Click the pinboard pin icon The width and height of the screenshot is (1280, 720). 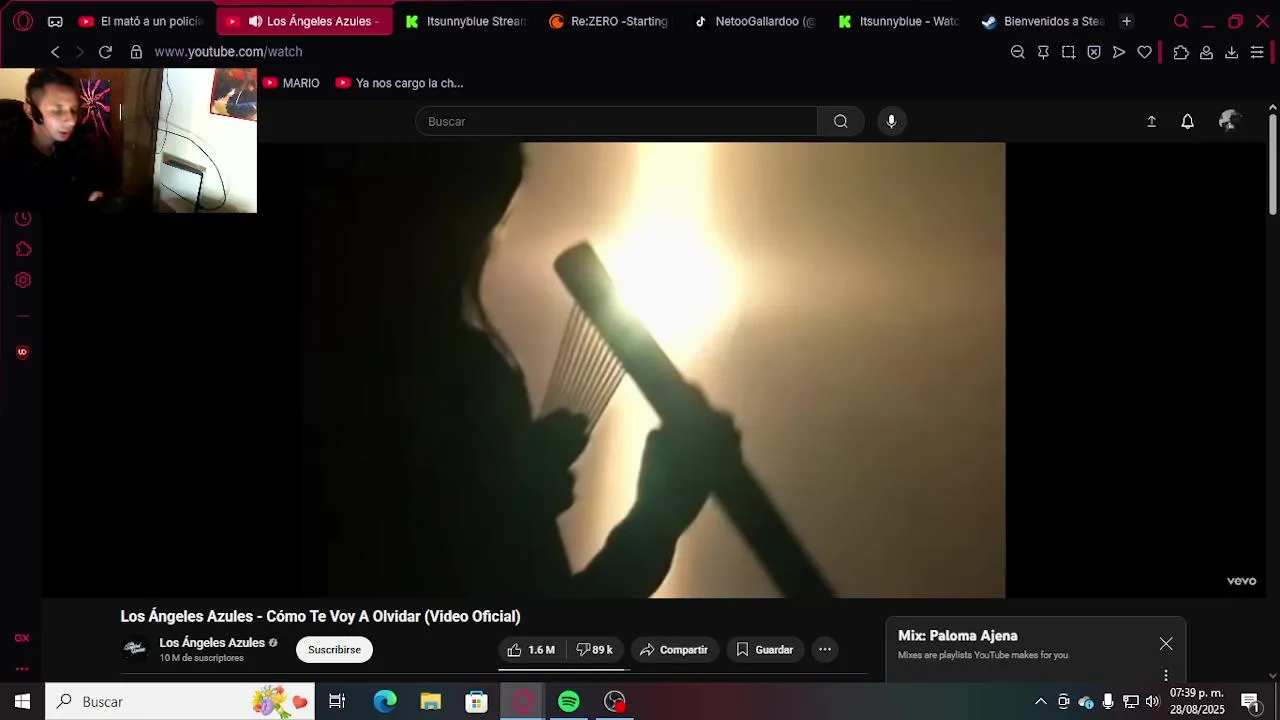(1043, 52)
